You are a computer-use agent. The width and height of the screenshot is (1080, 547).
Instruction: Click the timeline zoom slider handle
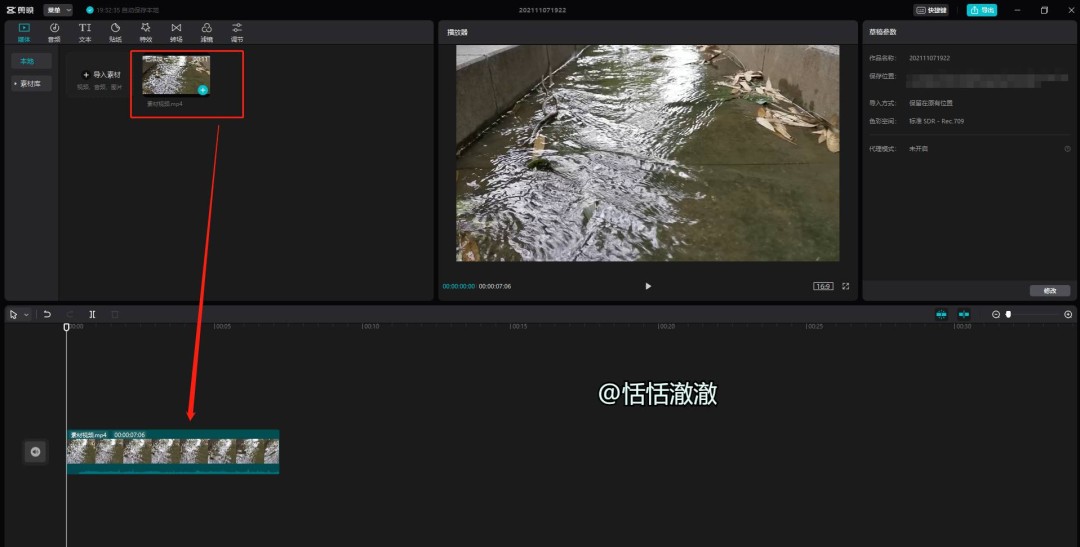[x=1008, y=314]
